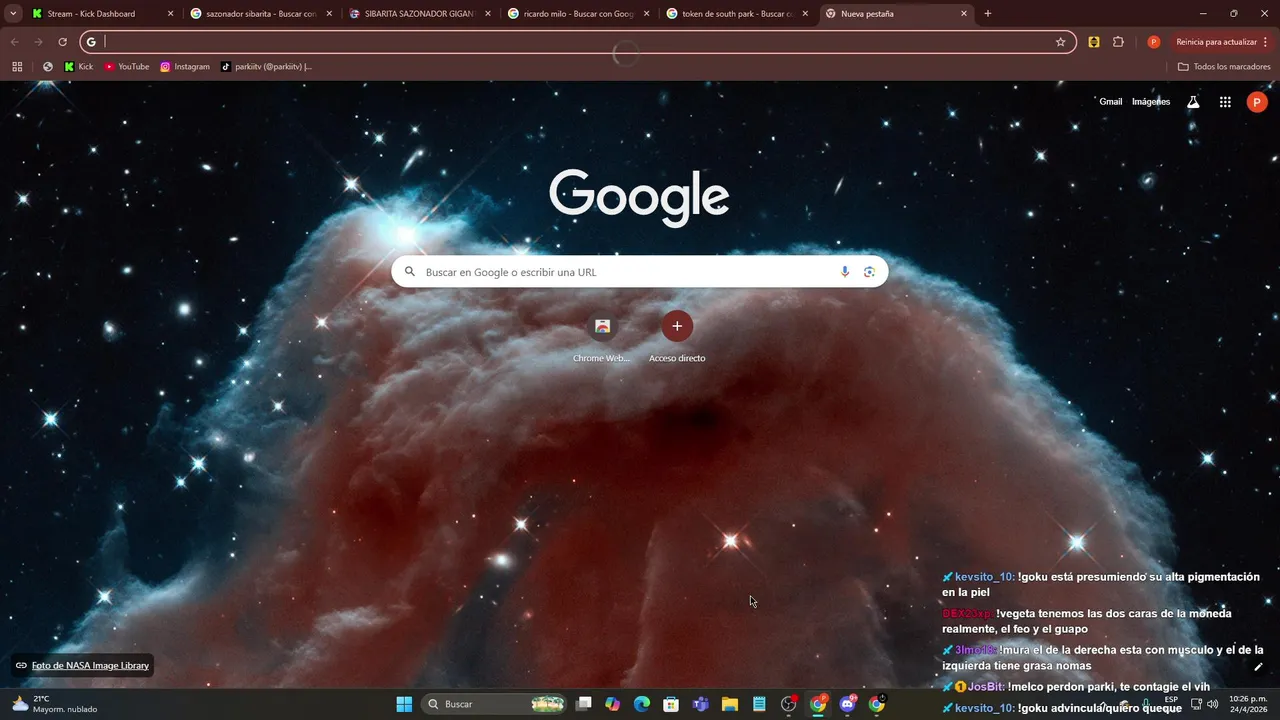The height and width of the screenshot is (720, 1280).
Task: Open the Windows Start menu
Action: (x=404, y=704)
